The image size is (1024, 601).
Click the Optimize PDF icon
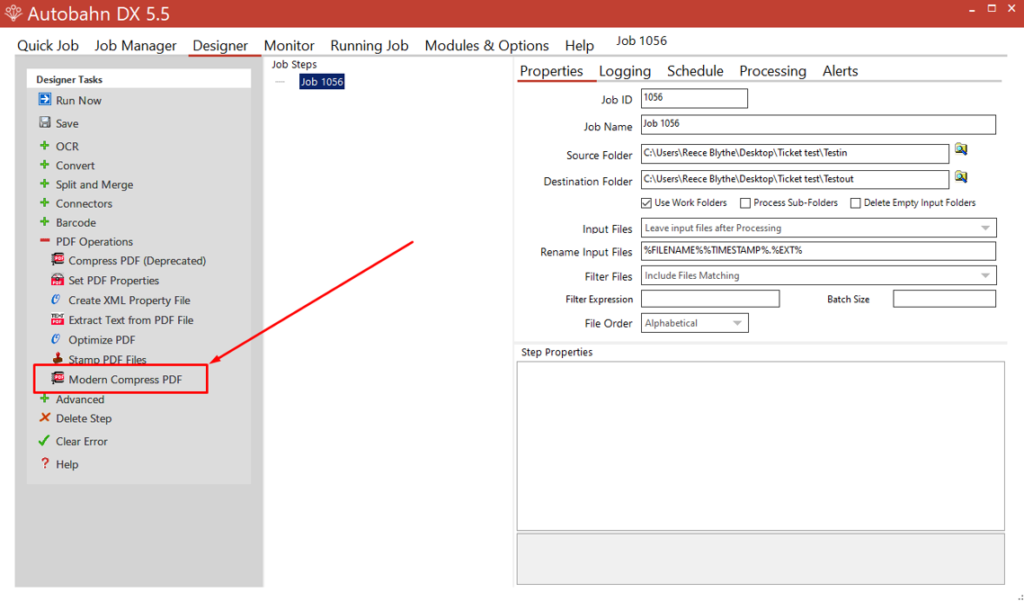(58, 340)
